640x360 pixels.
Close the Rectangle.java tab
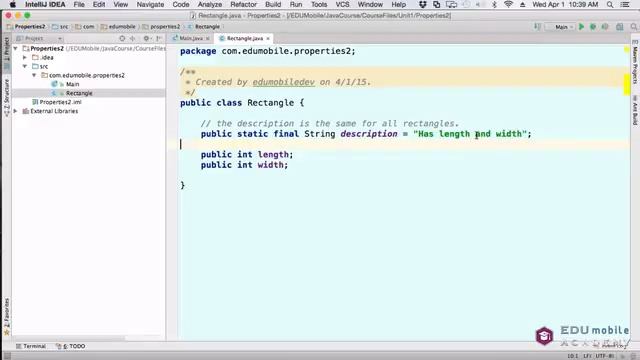(x=268, y=38)
